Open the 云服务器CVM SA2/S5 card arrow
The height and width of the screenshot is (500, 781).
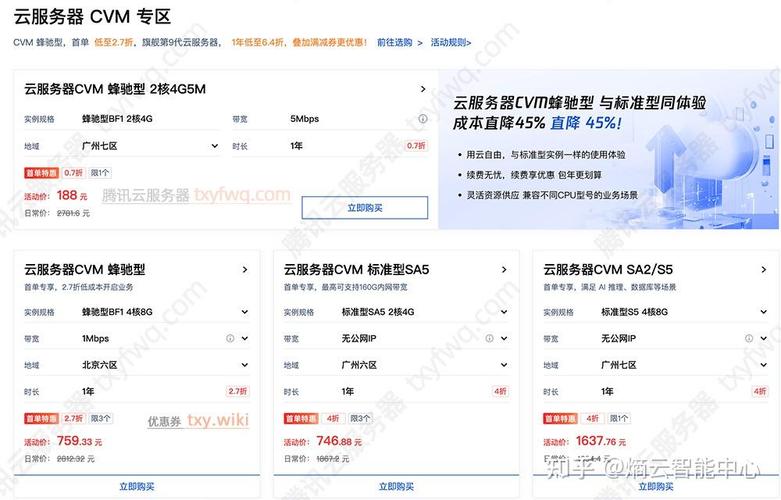coord(764,269)
